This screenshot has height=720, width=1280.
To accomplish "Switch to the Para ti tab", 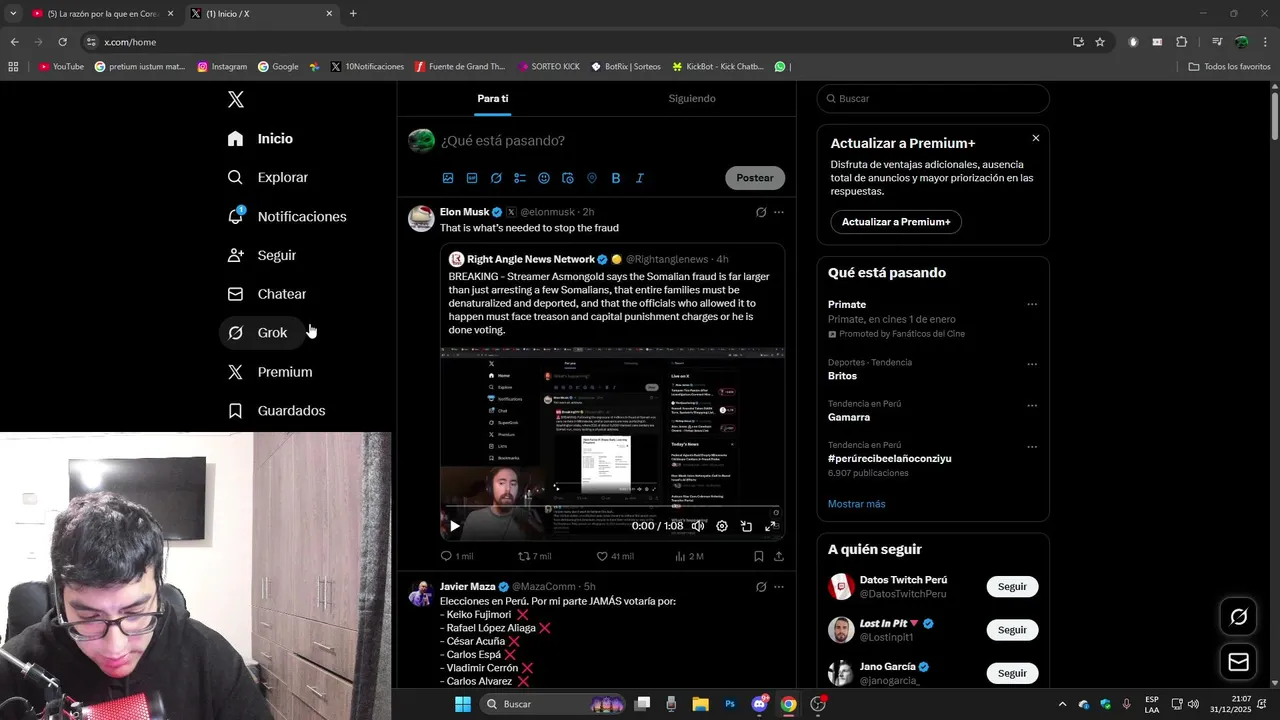I will pos(493,98).
